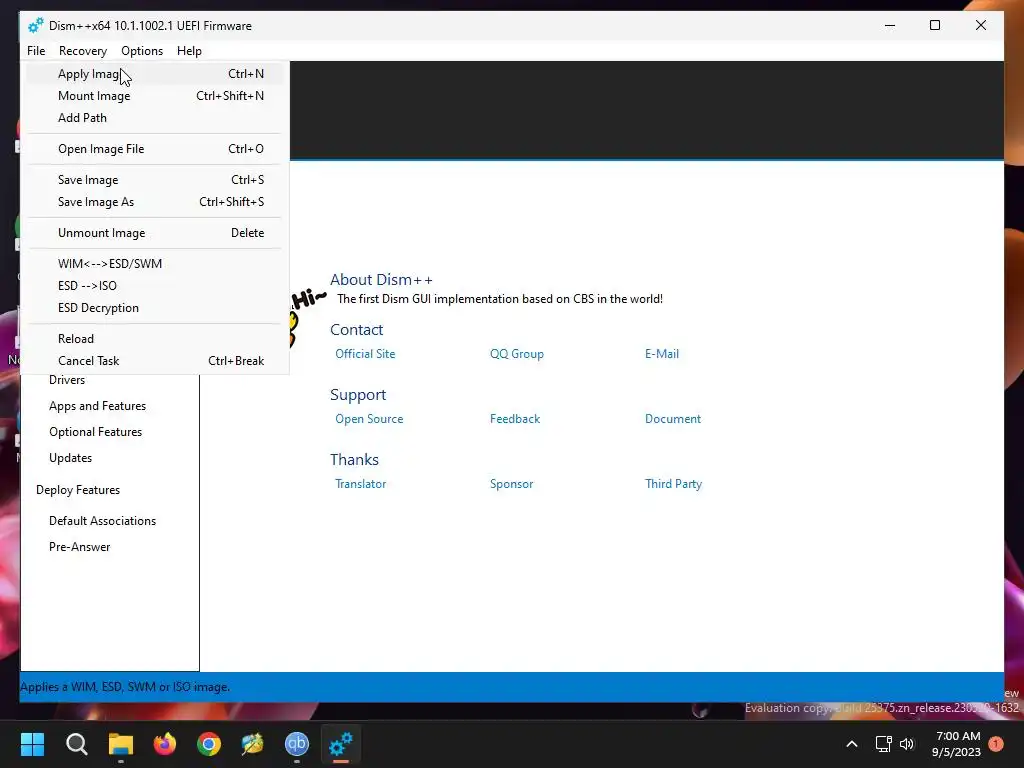1024x768 pixels.
Task: Follow the Open Source link
Action: click(369, 419)
